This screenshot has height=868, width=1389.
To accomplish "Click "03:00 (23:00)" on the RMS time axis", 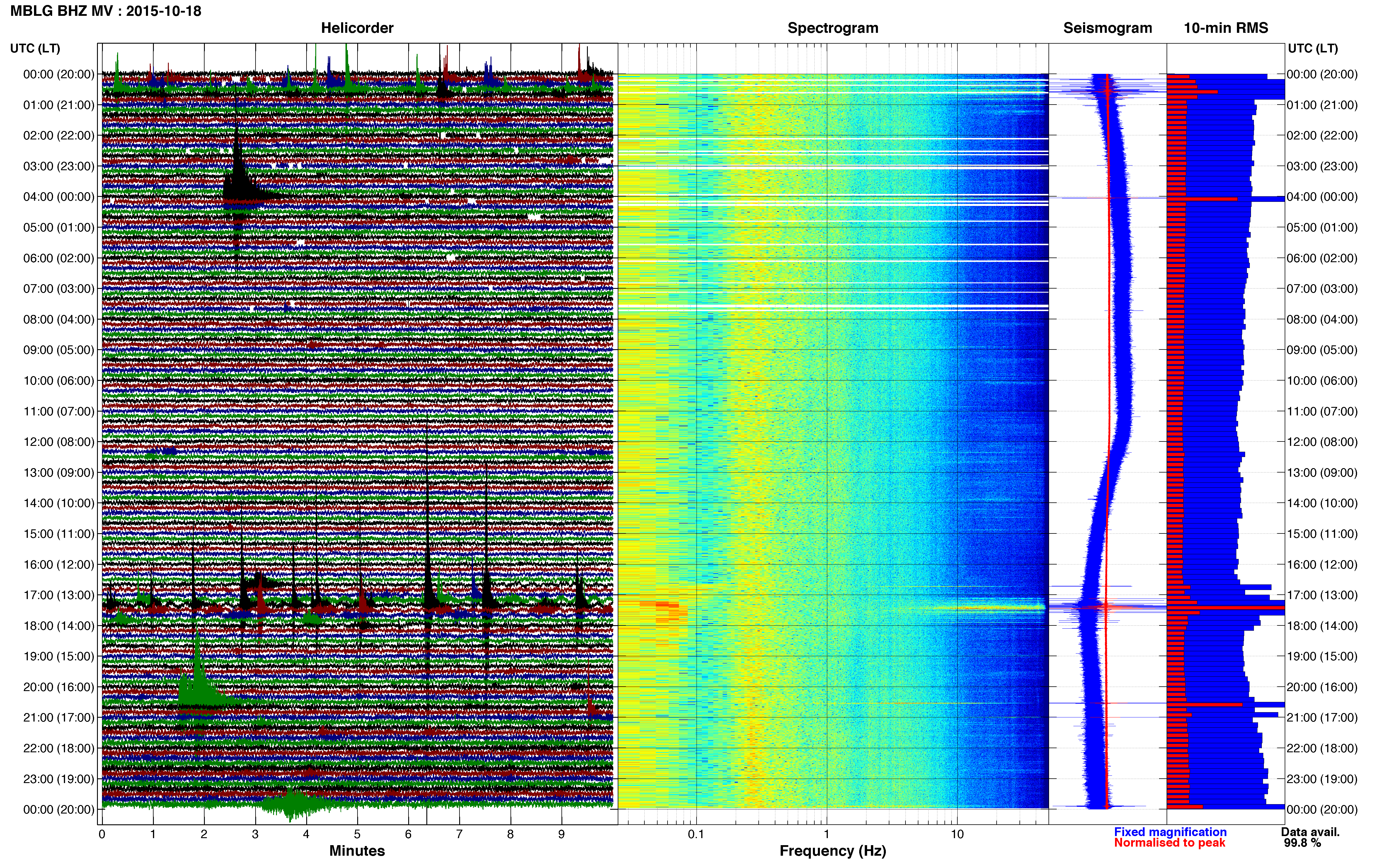I will (1322, 166).
